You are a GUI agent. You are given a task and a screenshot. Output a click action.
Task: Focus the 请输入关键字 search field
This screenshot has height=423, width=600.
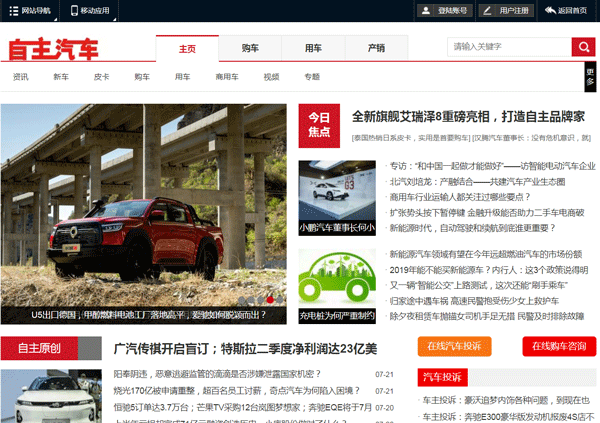pyautogui.click(x=509, y=47)
